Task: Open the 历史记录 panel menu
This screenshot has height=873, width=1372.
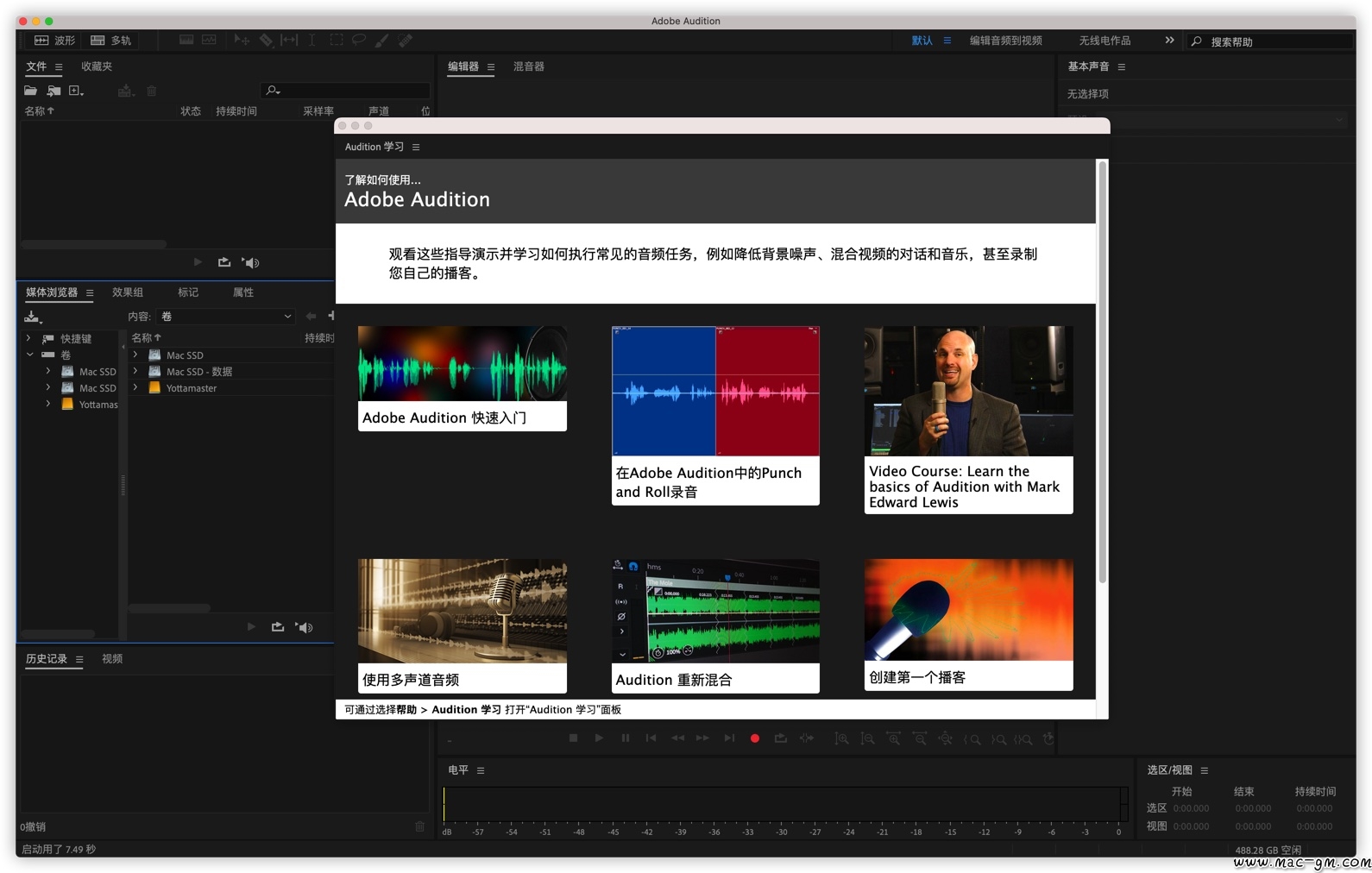Action: pyautogui.click(x=79, y=660)
